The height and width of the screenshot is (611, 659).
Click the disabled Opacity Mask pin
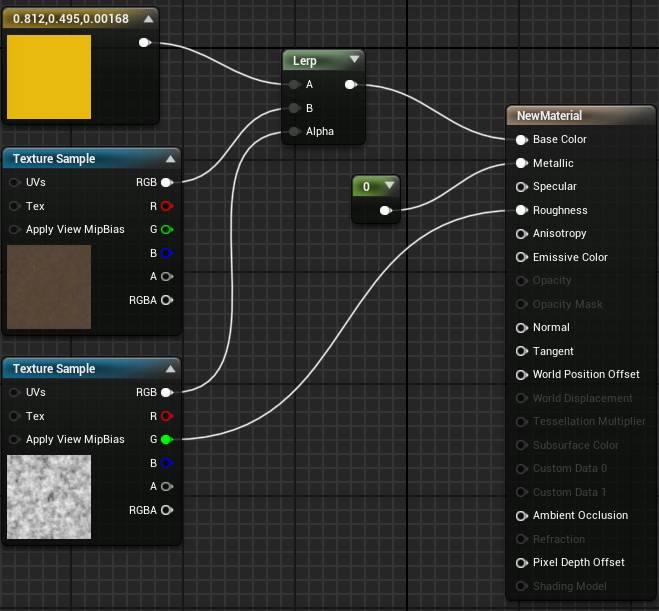click(522, 304)
